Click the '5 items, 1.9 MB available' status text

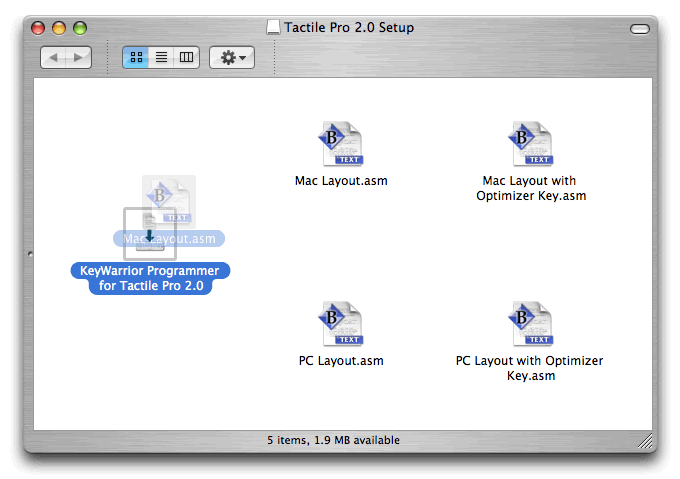point(333,440)
